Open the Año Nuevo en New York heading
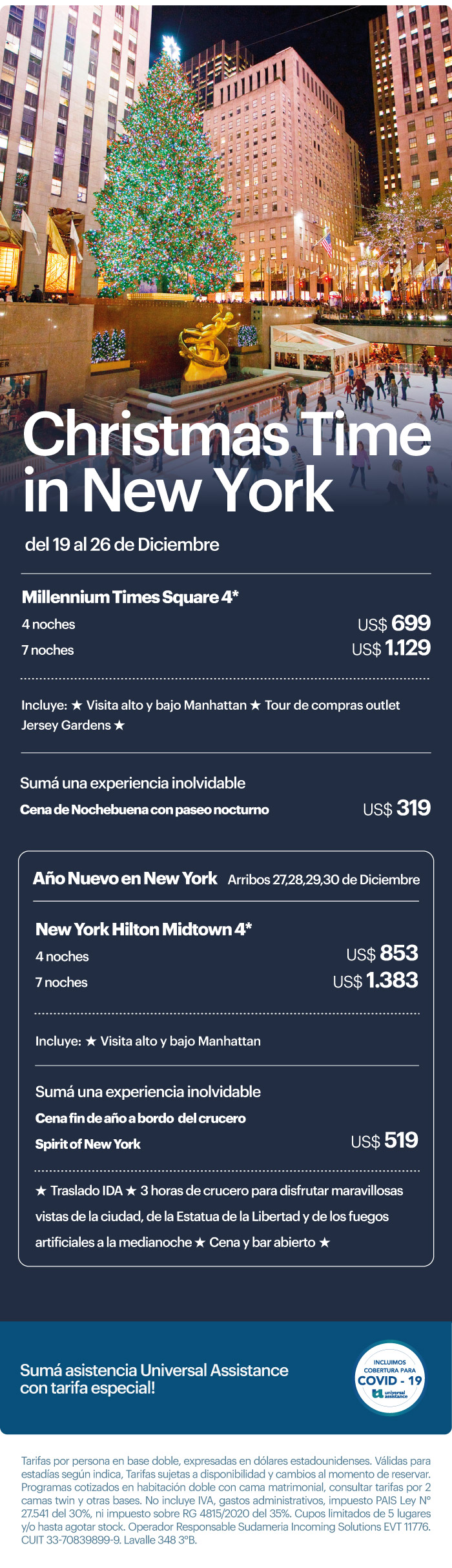Image resolution: width=452 pixels, height=1568 pixels. pyautogui.click(x=125, y=878)
